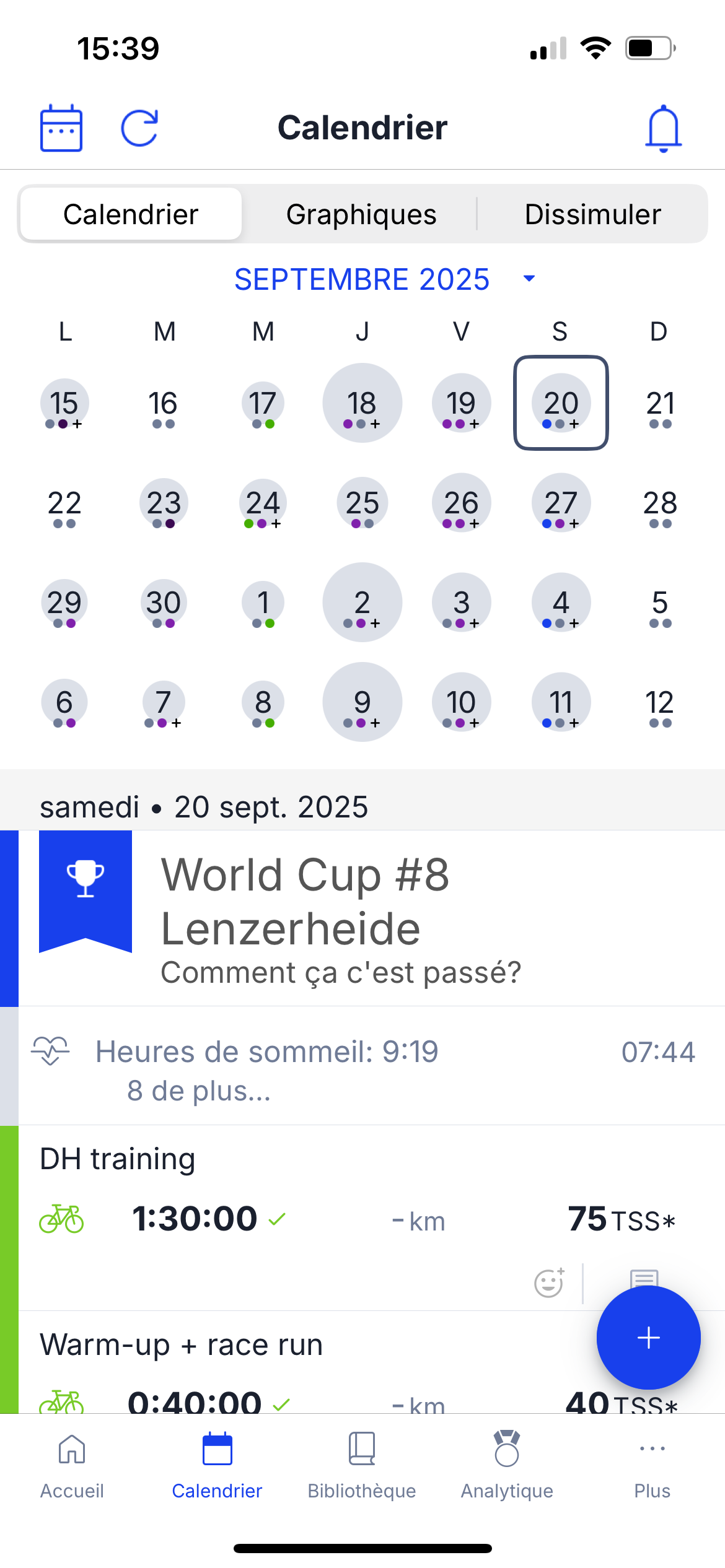Tap the blue plus add button
725x1568 pixels.
(648, 1338)
